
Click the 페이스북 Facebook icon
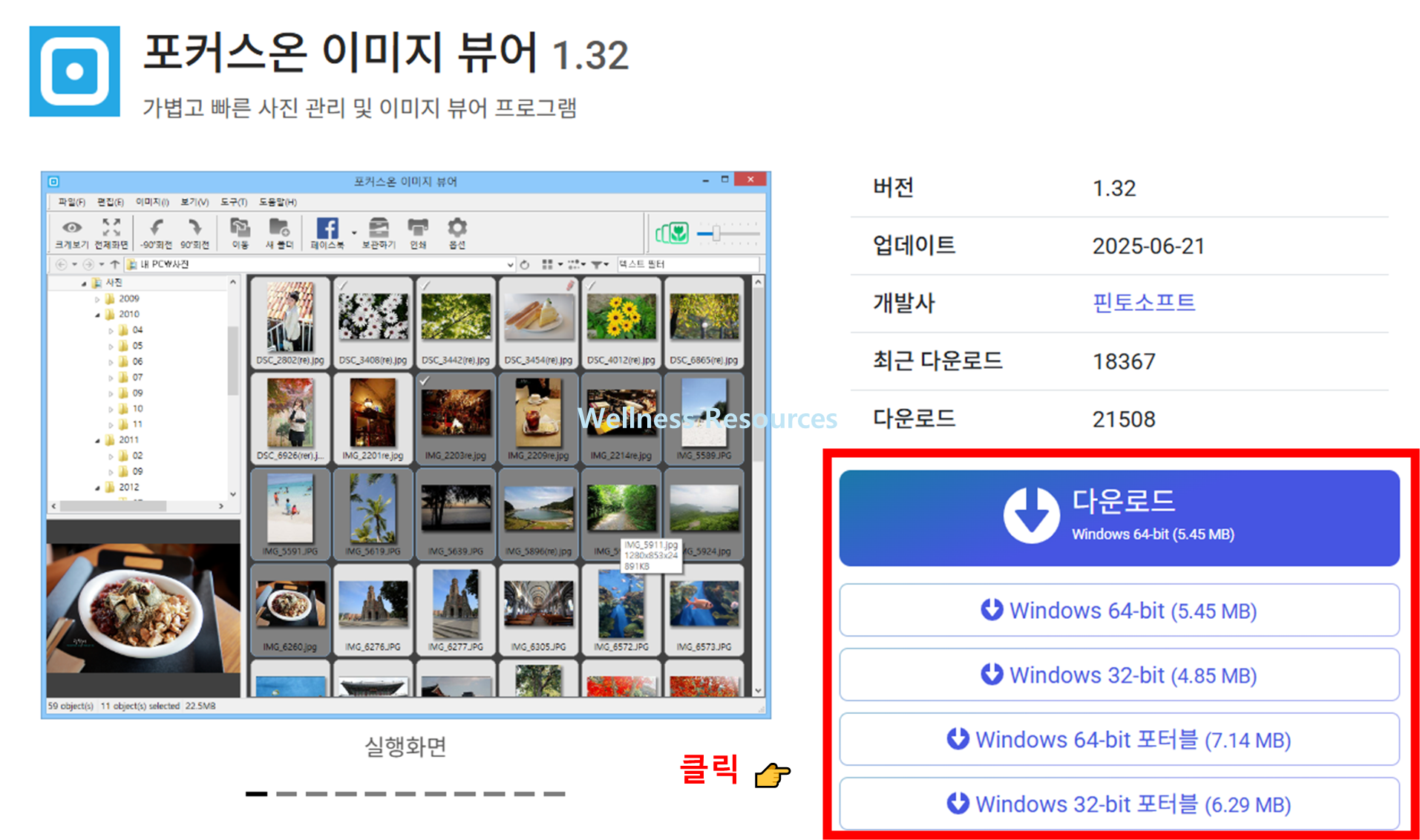point(327,228)
